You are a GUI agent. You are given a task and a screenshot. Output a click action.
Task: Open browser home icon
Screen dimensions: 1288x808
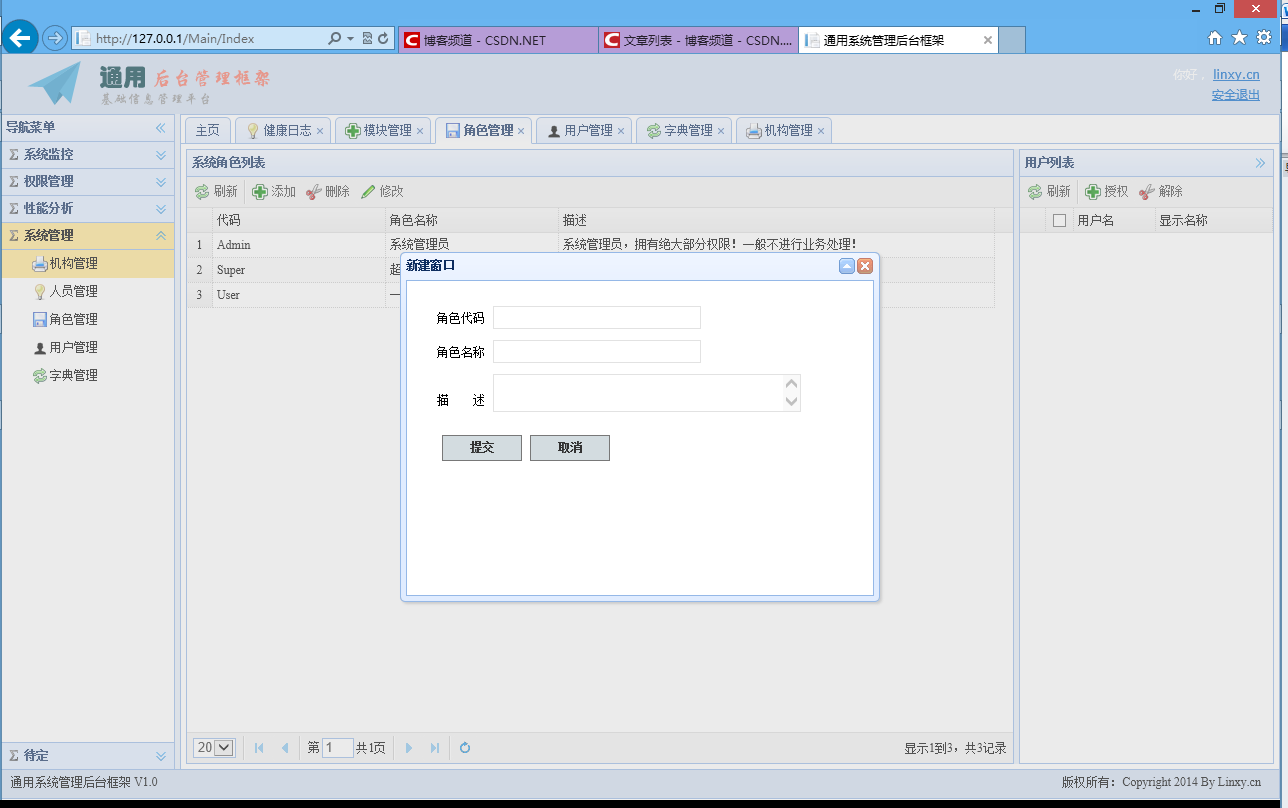pos(1215,38)
